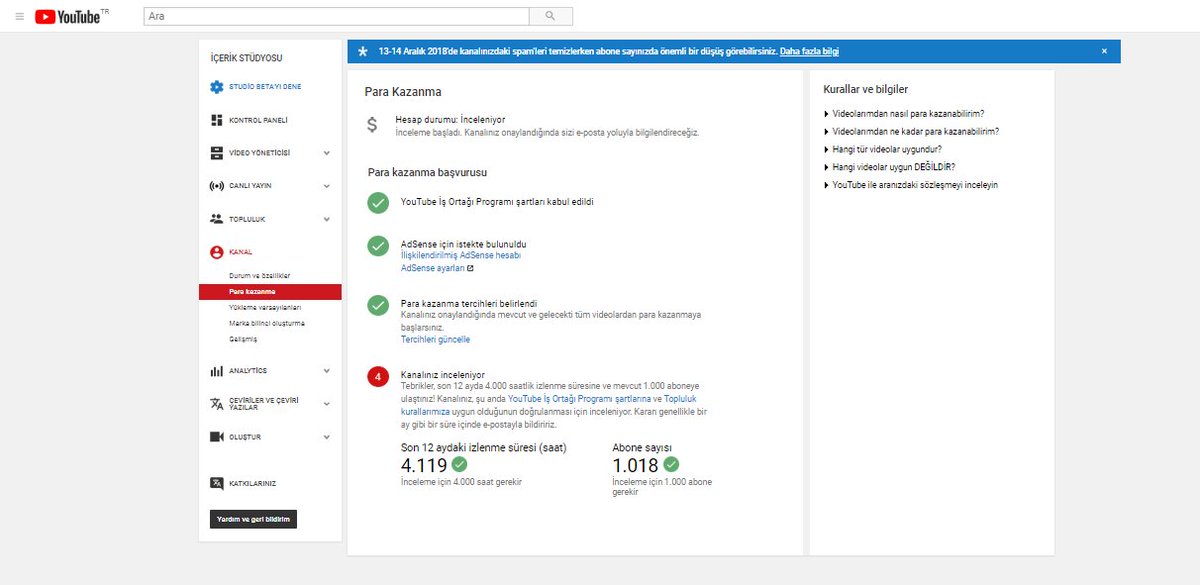The width and height of the screenshot is (1200, 585).
Task: Click the Analytics bar chart icon
Action: pos(216,371)
